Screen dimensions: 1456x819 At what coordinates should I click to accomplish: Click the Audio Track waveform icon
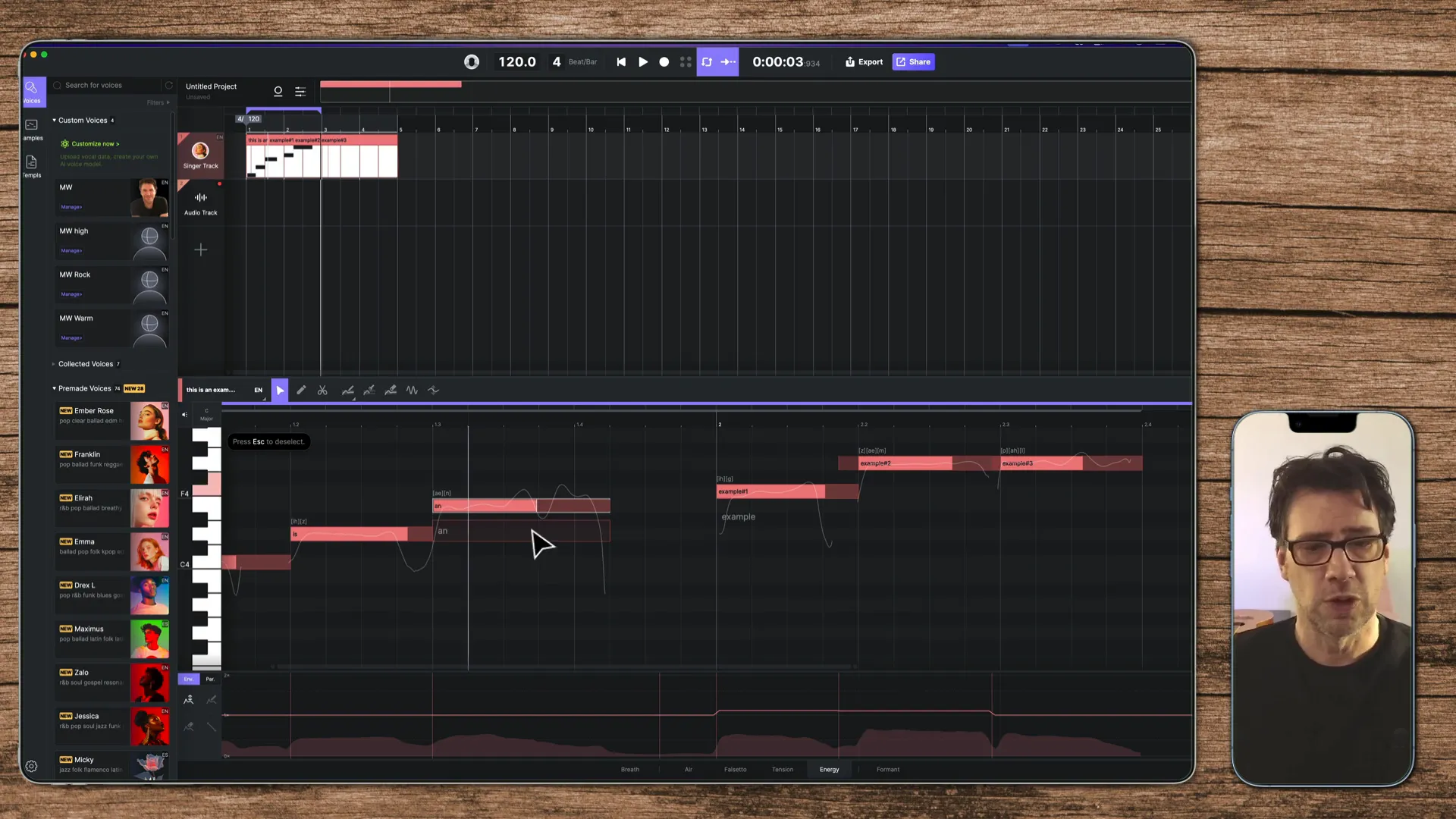click(201, 198)
